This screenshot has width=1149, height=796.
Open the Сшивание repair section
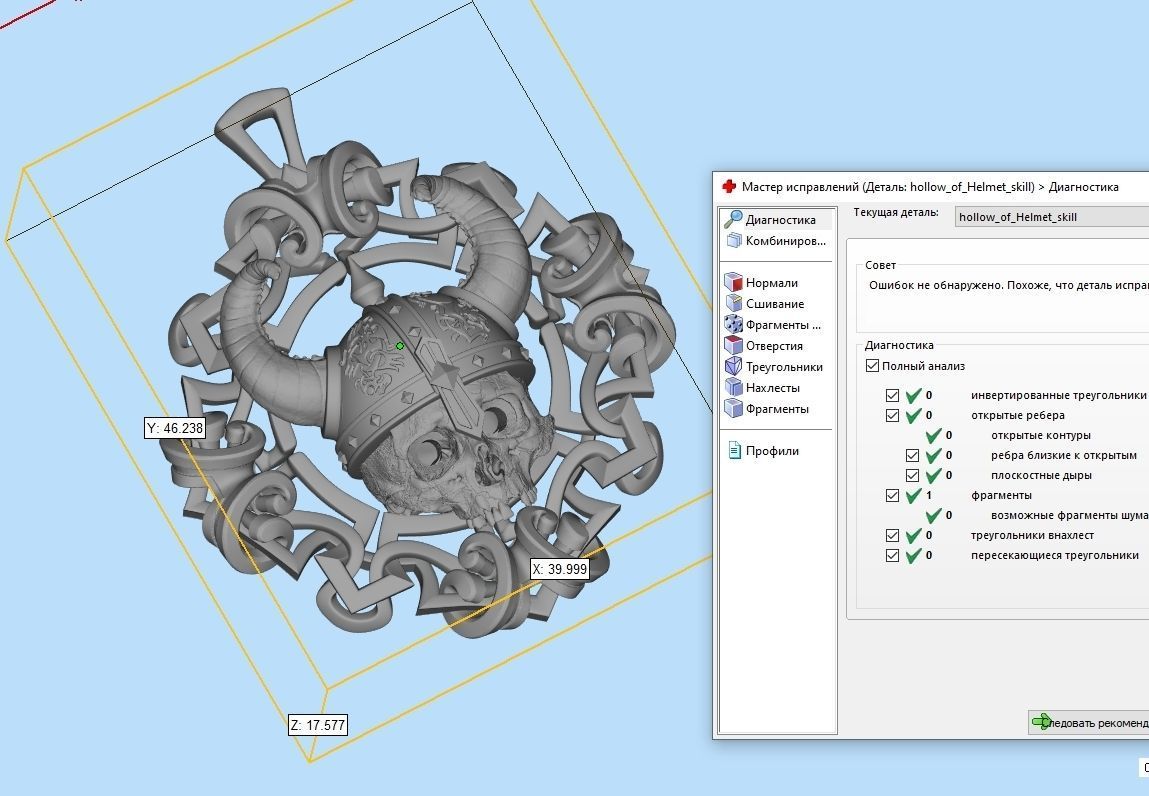[x=775, y=303]
